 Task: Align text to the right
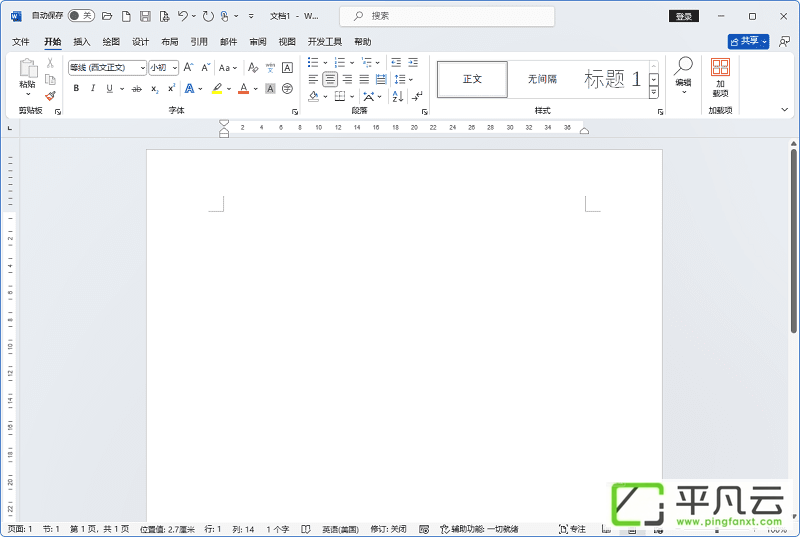(347, 79)
